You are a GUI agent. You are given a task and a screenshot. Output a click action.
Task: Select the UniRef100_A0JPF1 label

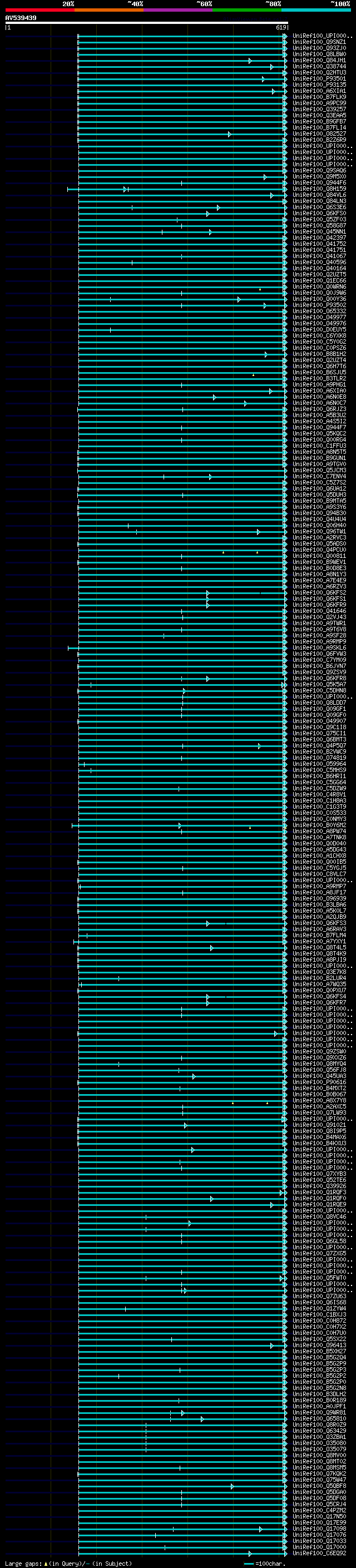pyautogui.click(x=319, y=1406)
